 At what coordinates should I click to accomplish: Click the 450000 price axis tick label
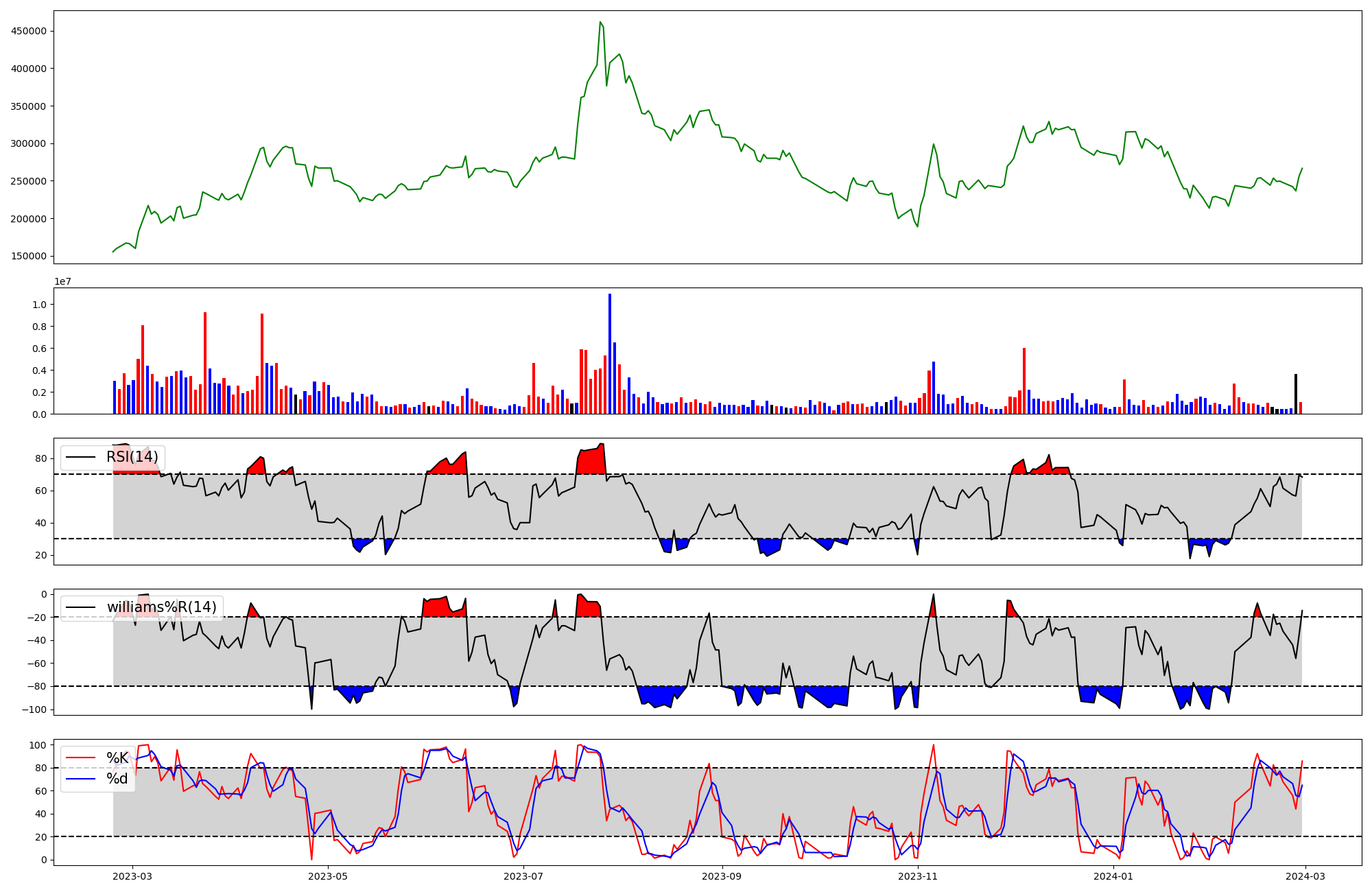click(28, 31)
